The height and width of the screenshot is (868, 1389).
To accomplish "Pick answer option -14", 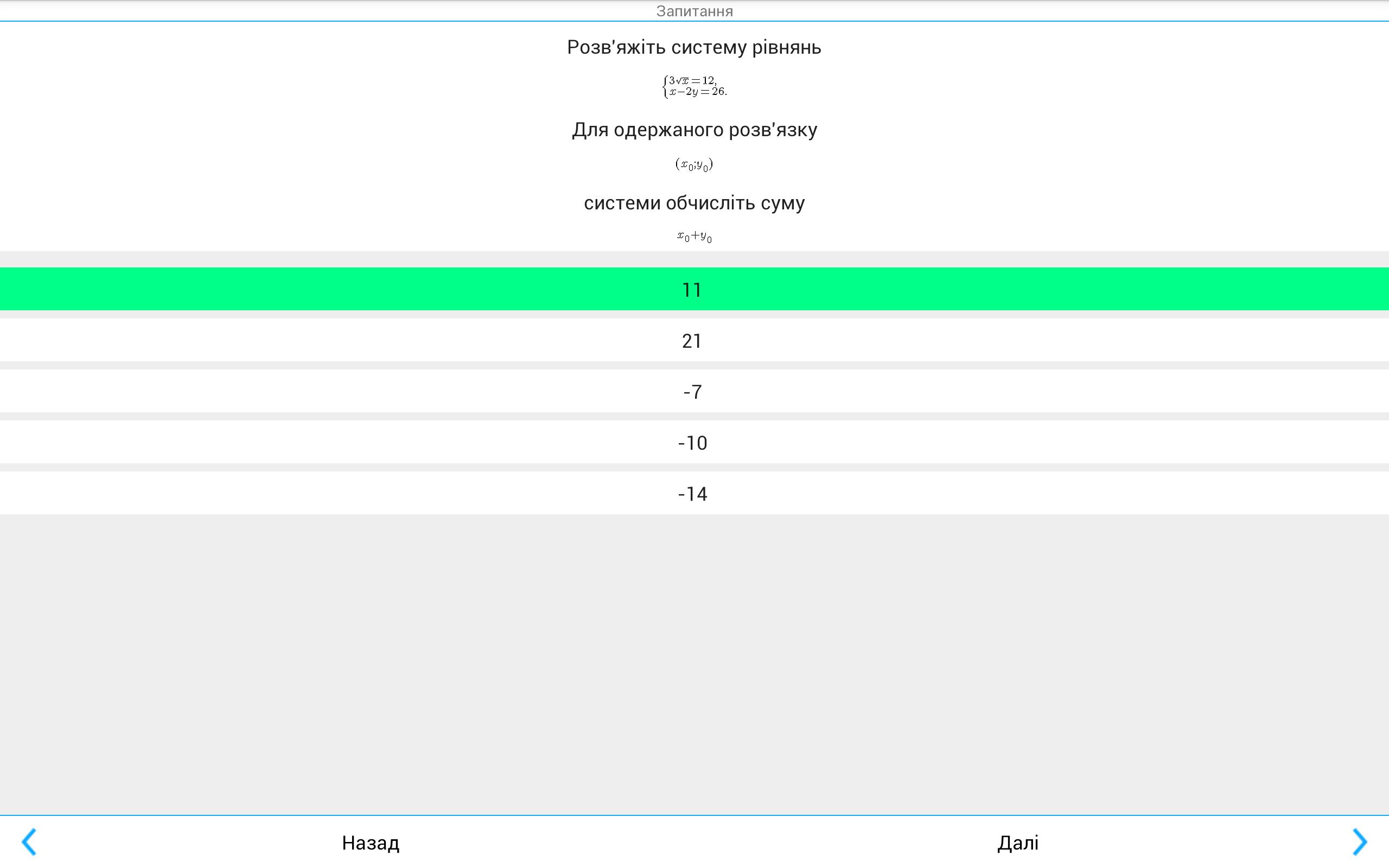I will click(693, 494).
